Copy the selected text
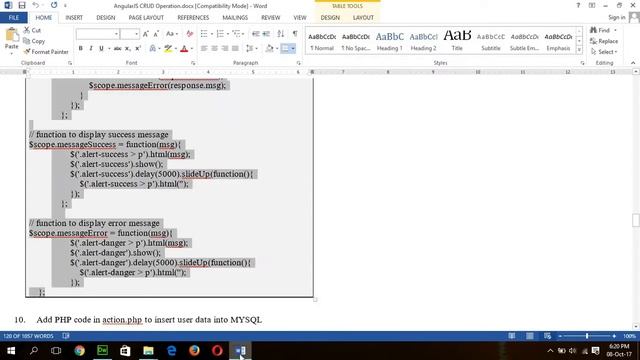 pyautogui.click(x=34, y=41)
